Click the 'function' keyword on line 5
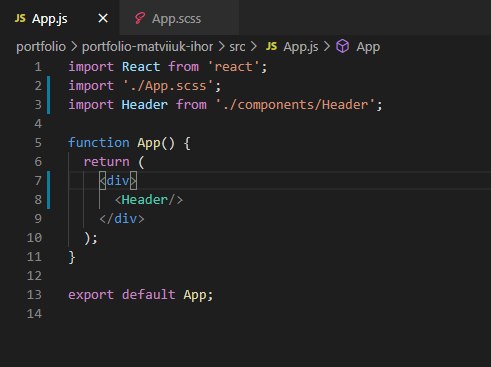This screenshot has height=367, width=491. 99,143
